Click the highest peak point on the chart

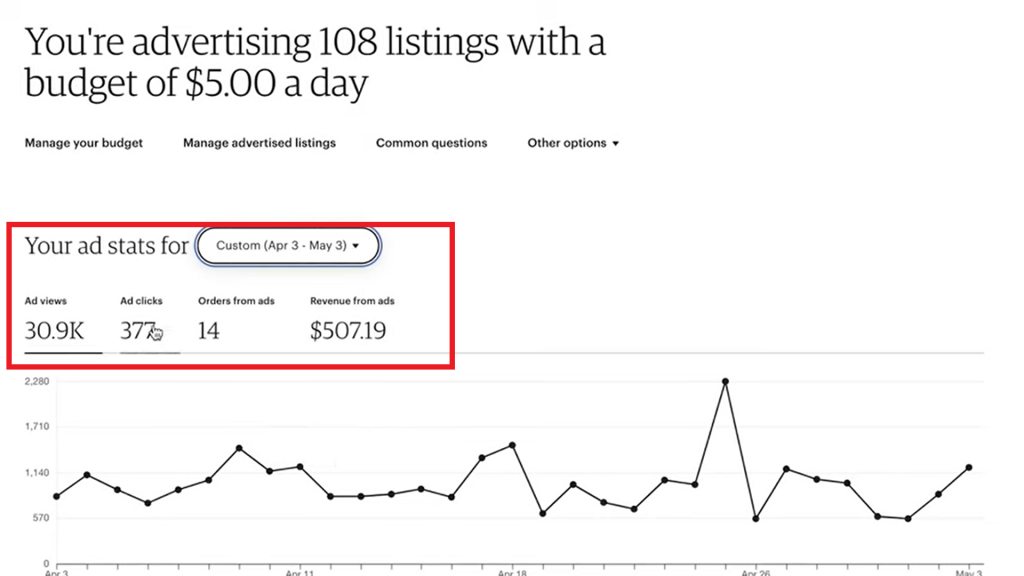click(x=725, y=381)
